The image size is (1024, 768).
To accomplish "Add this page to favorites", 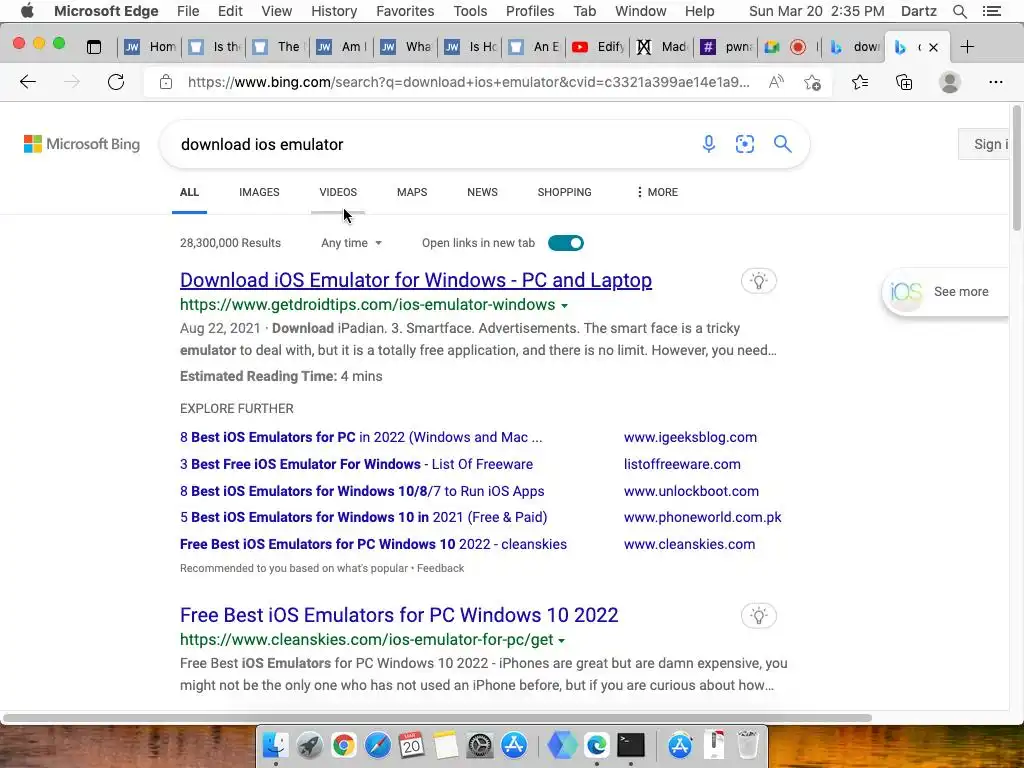I will 812,82.
